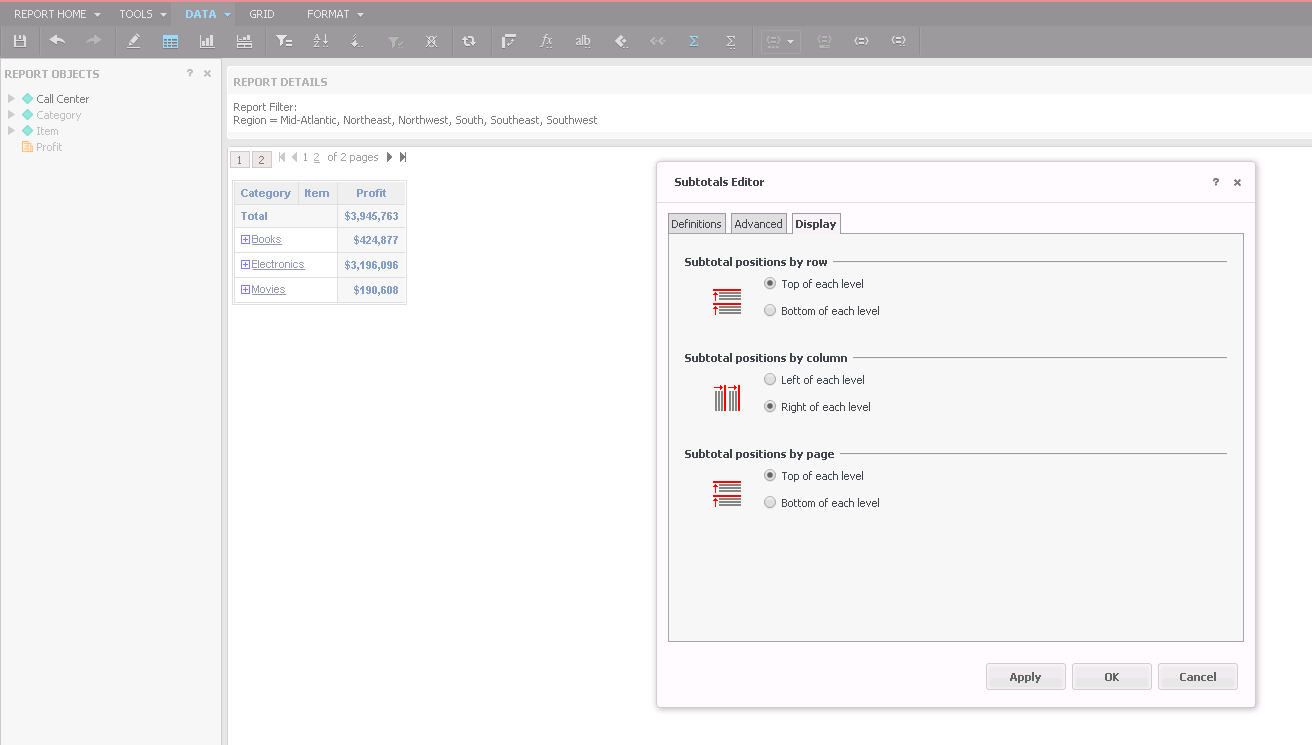Image resolution: width=1312 pixels, height=745 pixels.
Task: Expand the Movies row in grid
Action: [245, 290]
